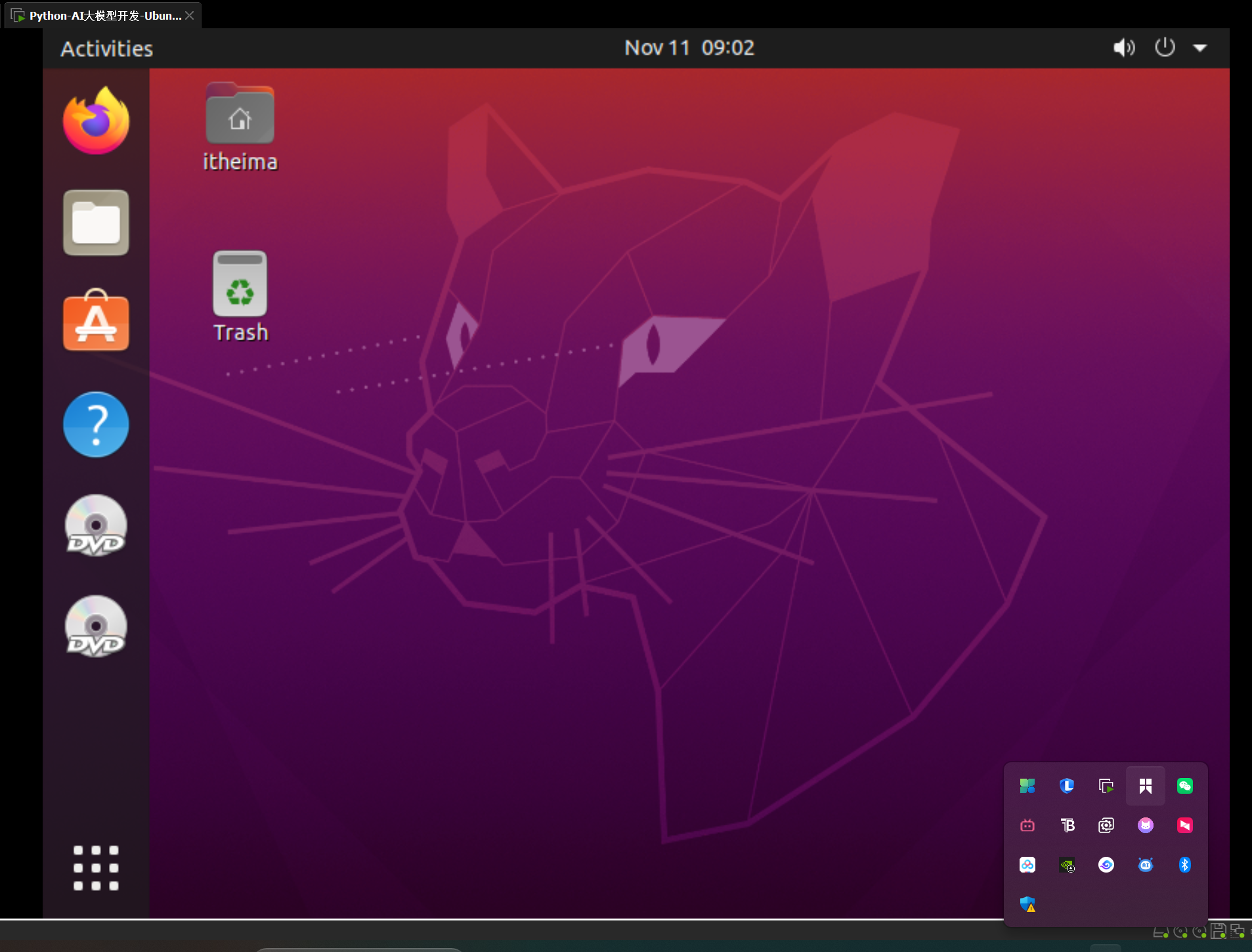This screenshot has height=952, width=1252.
Task: Click the blue shield L tray icon
Action: pos(1067,785)
